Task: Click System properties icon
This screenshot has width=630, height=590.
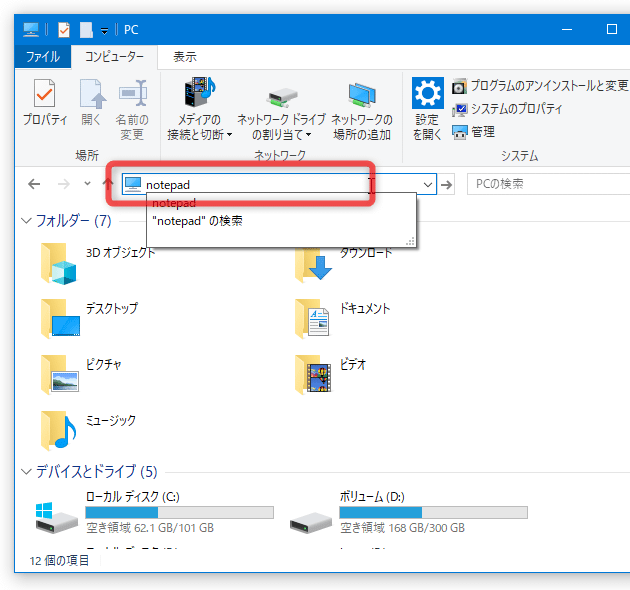Action: (459, 109)
